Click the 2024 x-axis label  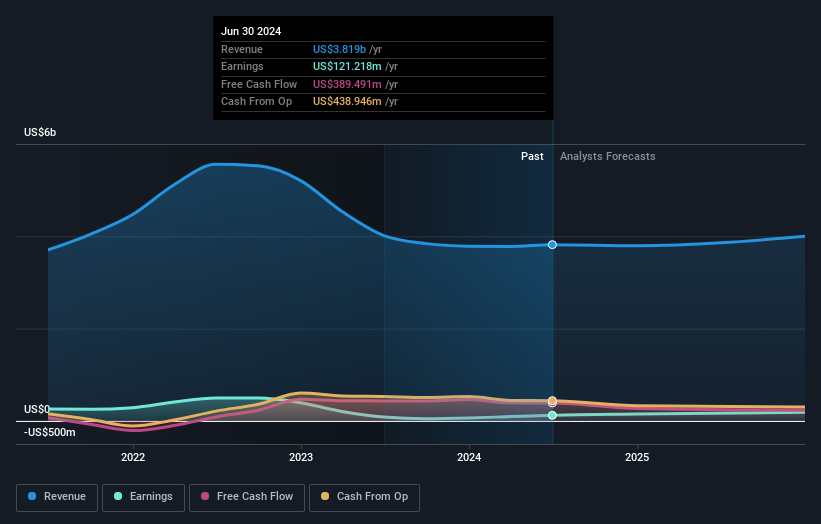pyautogui.click(x=469, y=457)
